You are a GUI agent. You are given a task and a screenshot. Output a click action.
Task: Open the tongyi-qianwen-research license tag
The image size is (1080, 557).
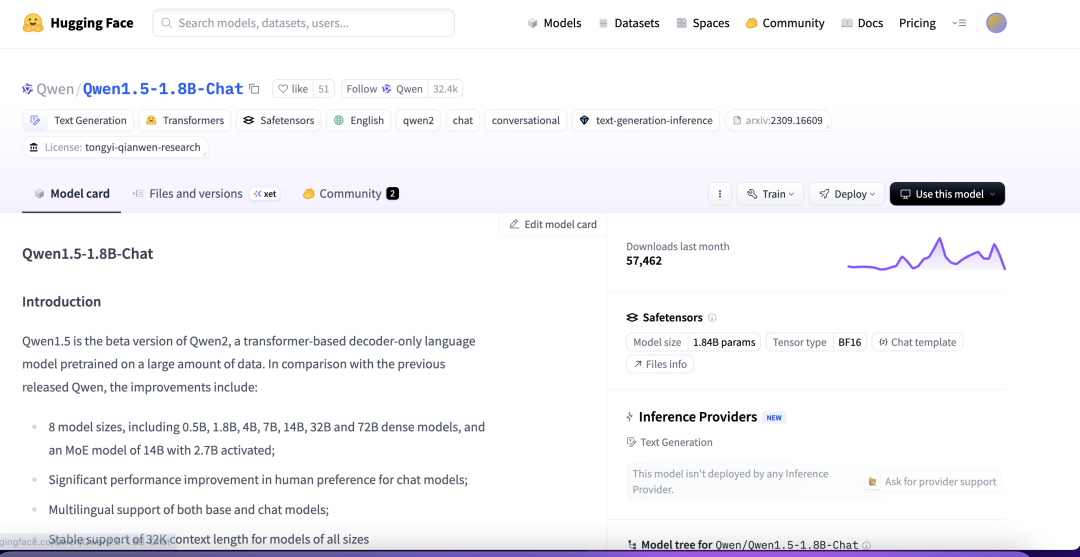click(116, 147)
